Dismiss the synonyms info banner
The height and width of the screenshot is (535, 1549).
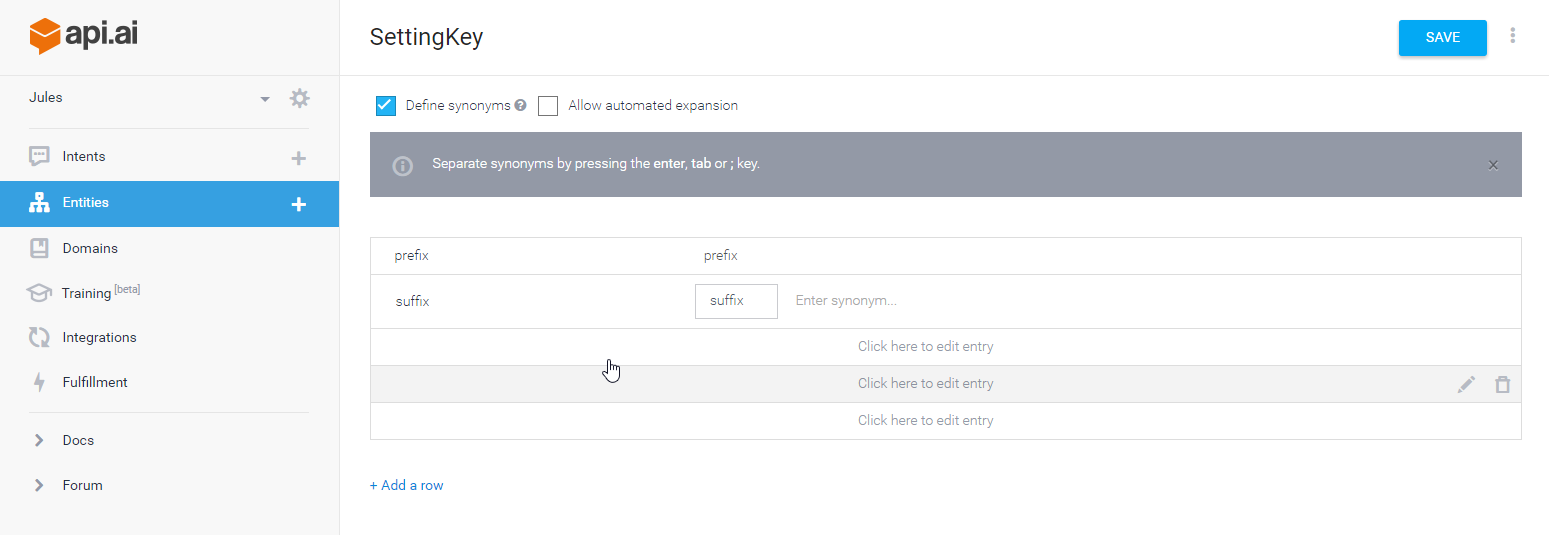(x=1493, y=165)
